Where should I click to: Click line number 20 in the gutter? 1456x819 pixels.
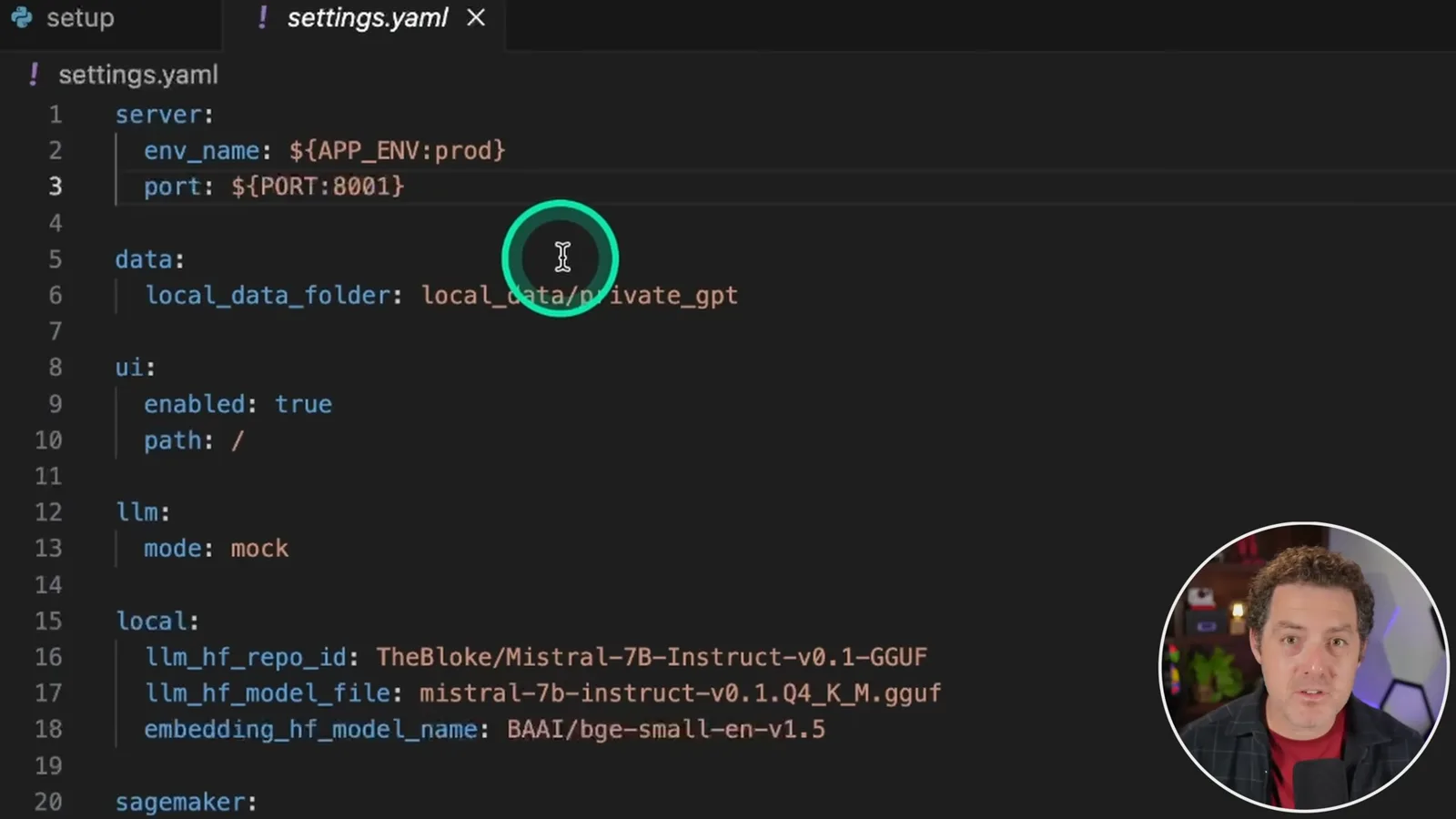48,802
